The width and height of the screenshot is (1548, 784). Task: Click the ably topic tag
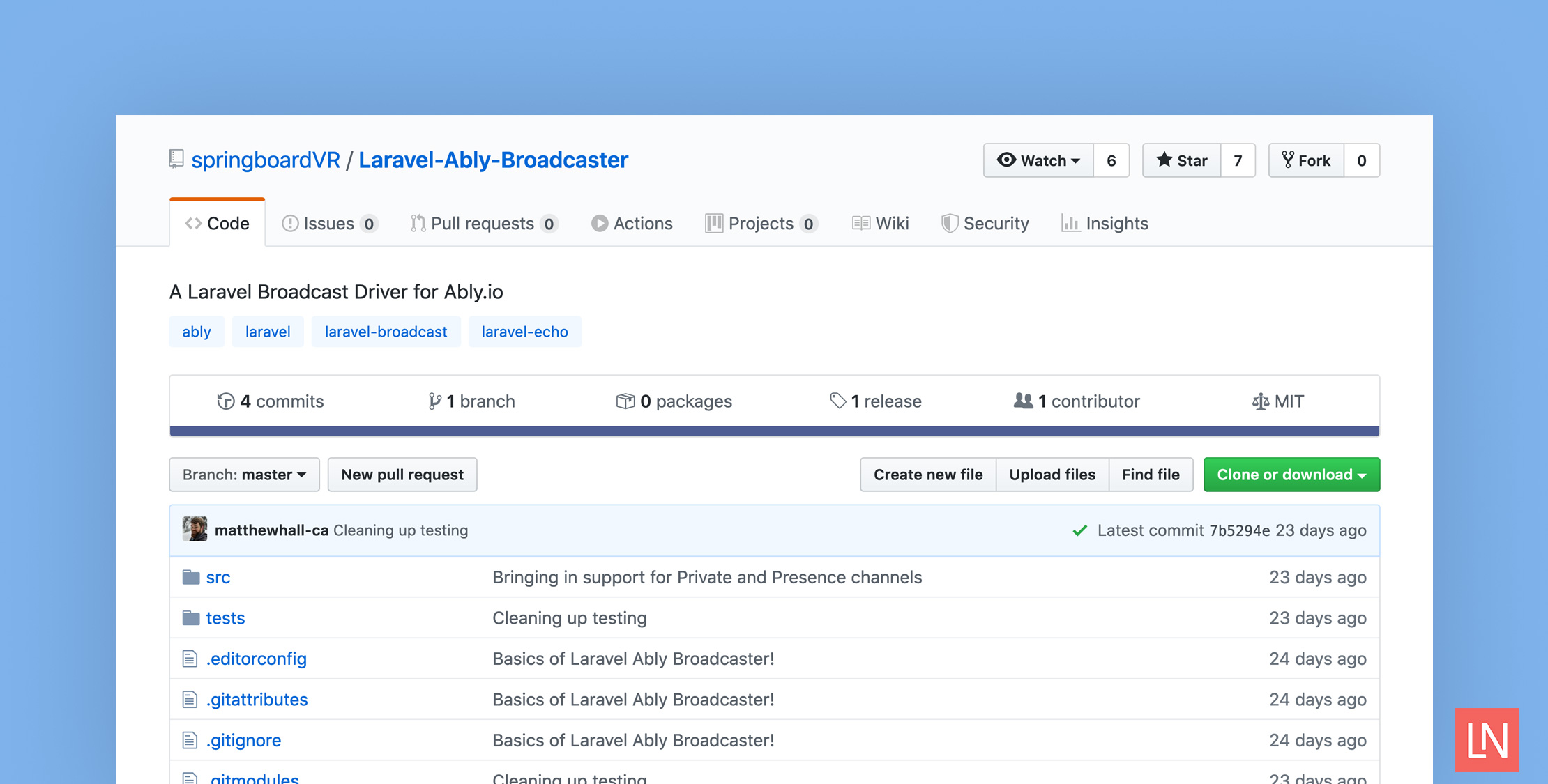[197, 332]
